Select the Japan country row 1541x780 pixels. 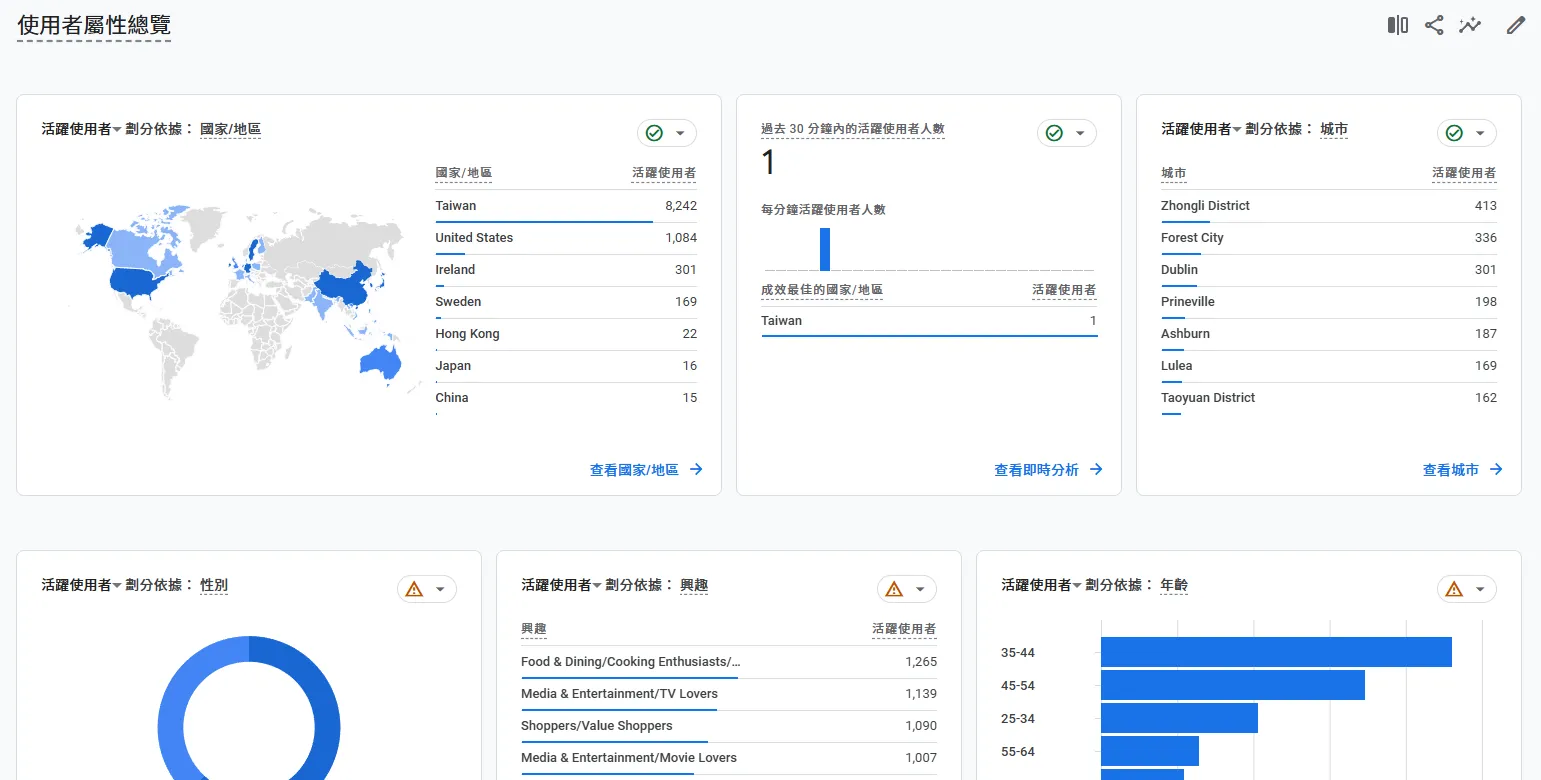coord(566,366)
